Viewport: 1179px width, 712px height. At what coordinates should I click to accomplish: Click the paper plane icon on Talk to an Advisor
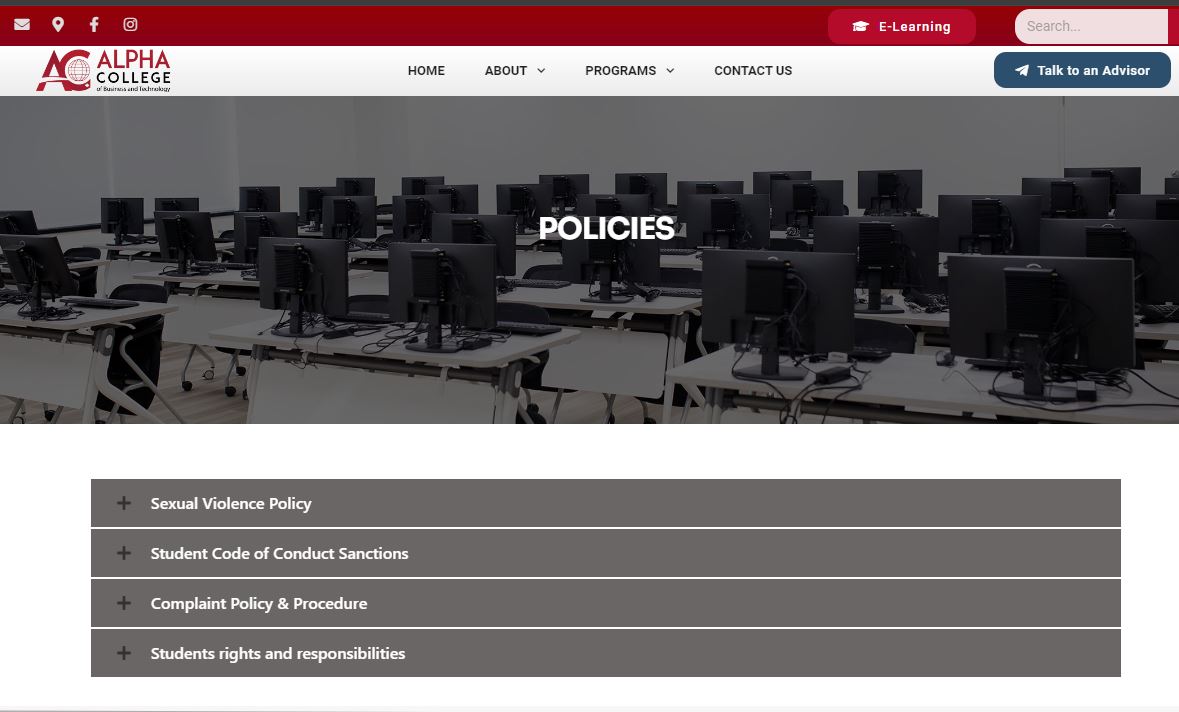click(x=1022, y=70)
